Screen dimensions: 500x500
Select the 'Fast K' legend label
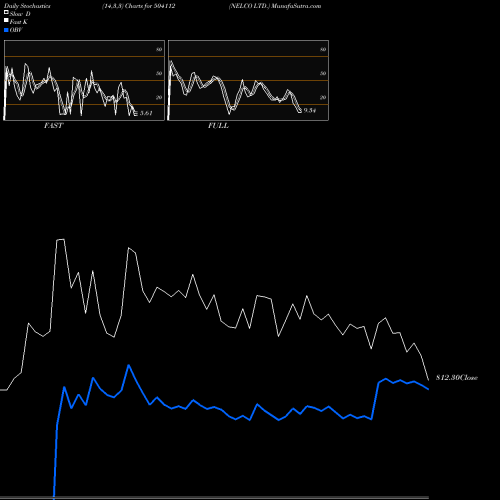click(x=19, y=22)
